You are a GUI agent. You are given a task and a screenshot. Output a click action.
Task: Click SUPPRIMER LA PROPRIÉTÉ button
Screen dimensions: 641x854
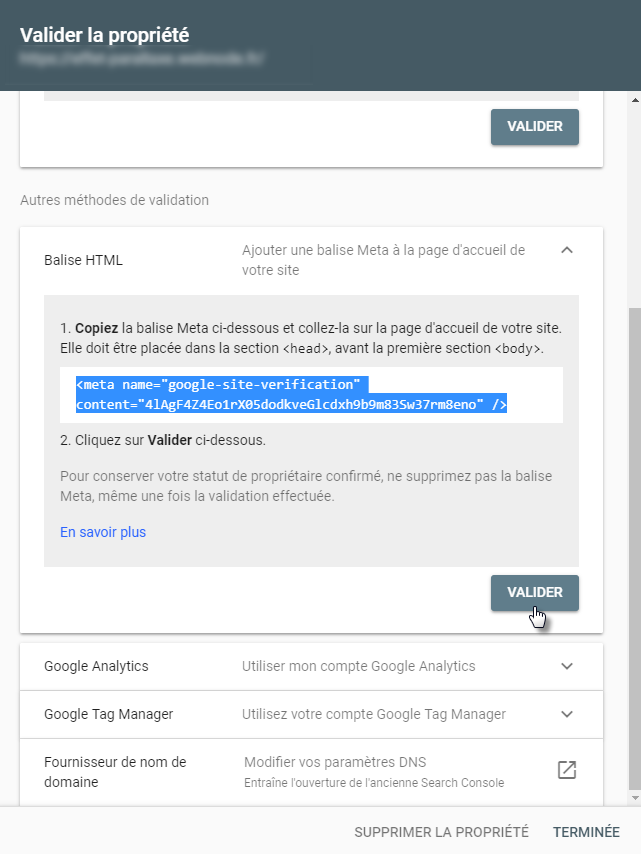point(441,832)
